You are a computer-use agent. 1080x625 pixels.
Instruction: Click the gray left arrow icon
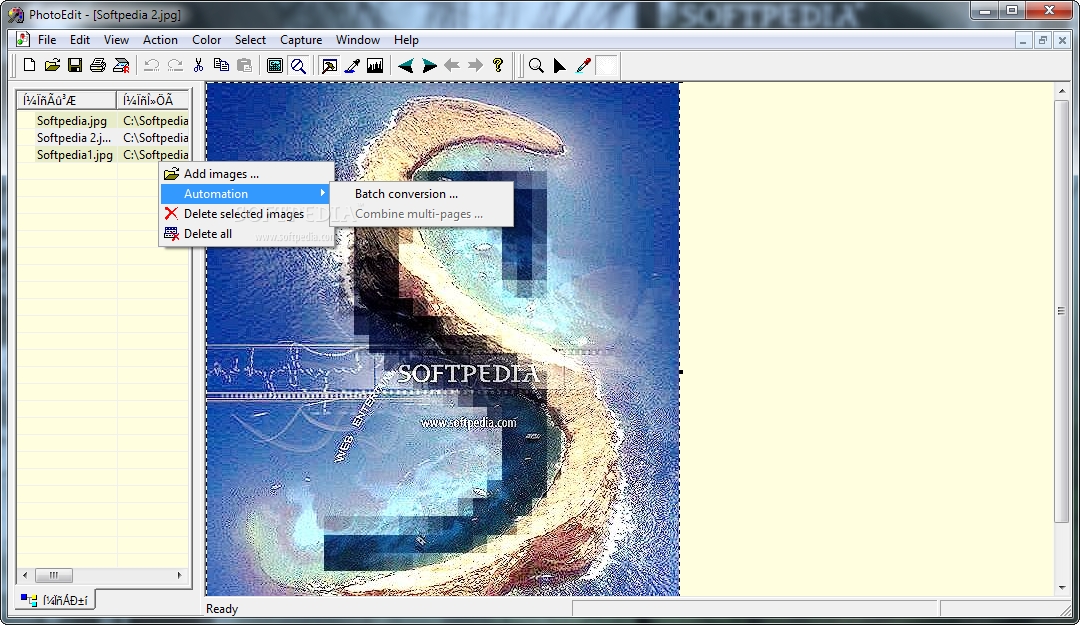(x=452, y=65)
